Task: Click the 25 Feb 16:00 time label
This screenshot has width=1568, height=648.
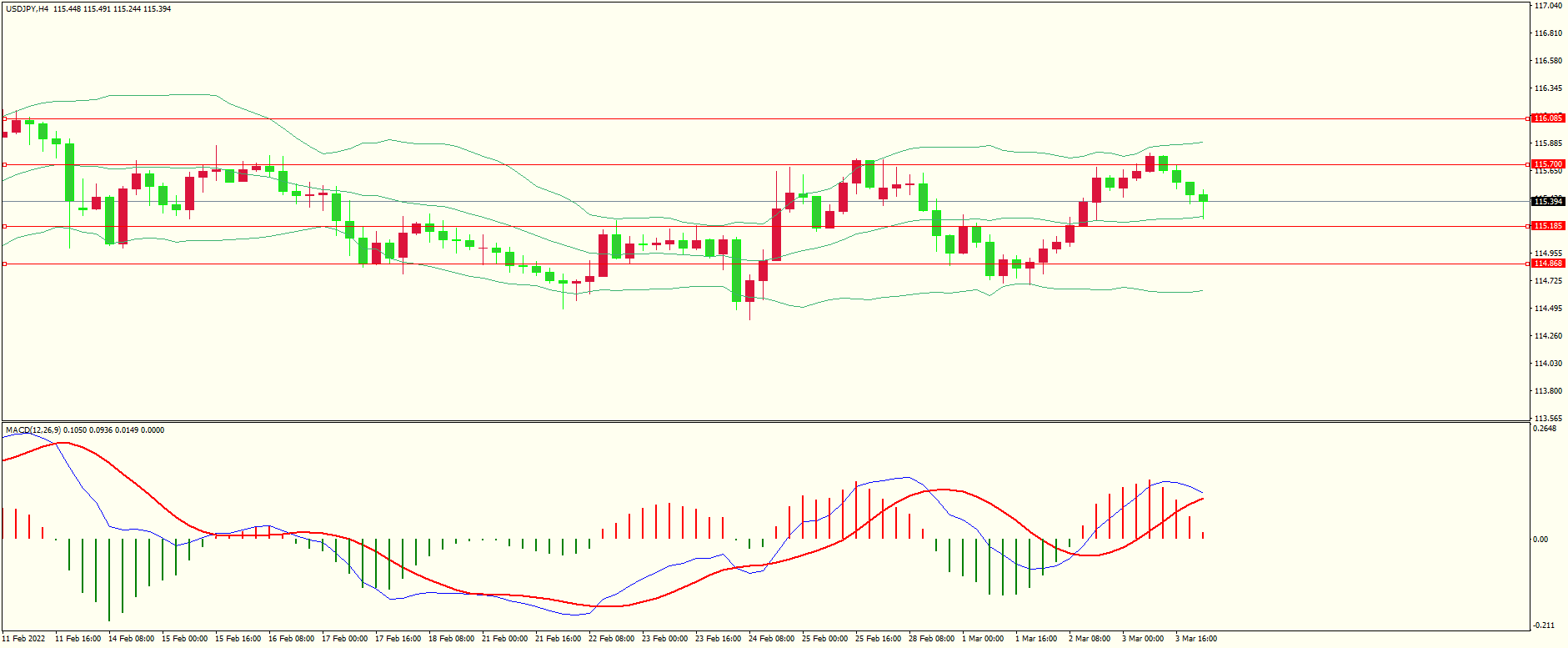Action: click(x=878, y=639)
